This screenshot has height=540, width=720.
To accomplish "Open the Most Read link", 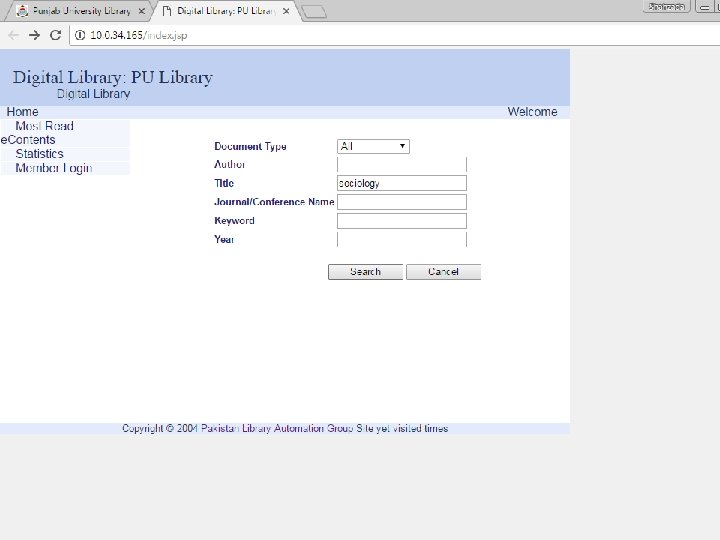I will point(45,126).
